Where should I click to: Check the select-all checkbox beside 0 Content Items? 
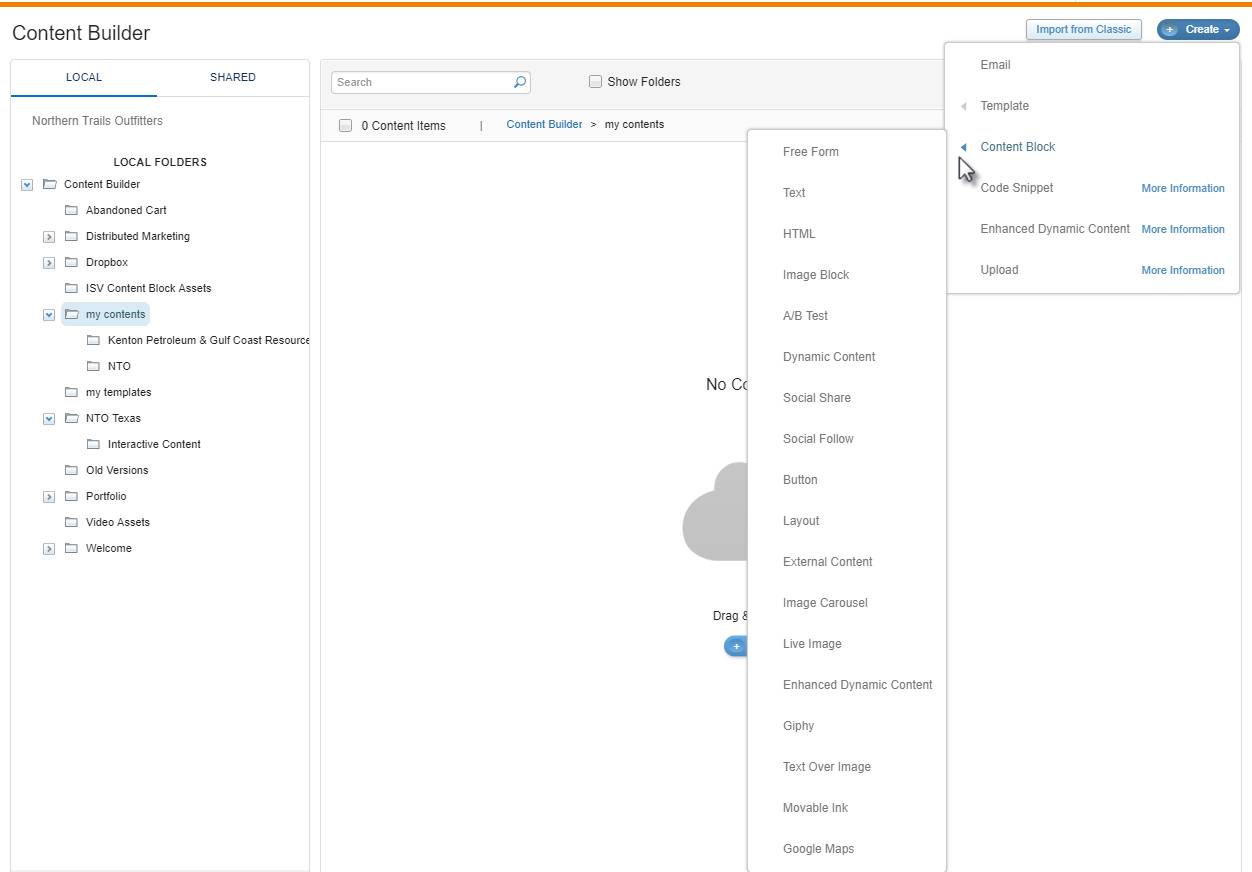[346, 125]
